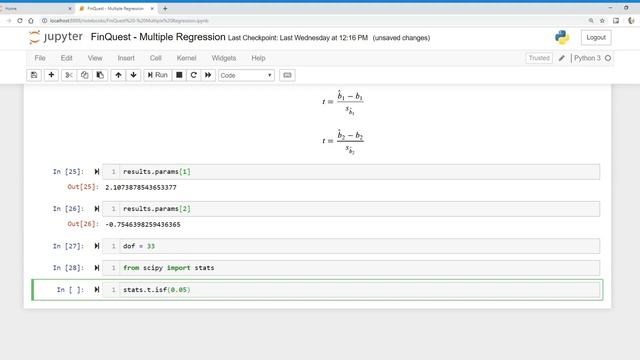Click the Python 3 kernel idle circle

click(x=608, y=58)
